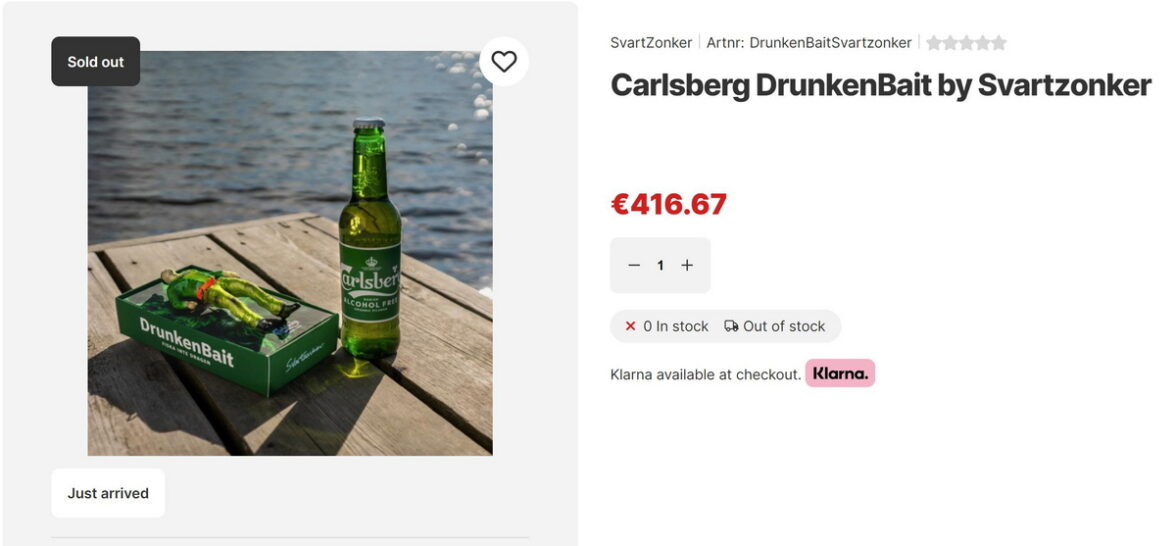Click the Sold out badge
This screenshot has height=546, width=1176.
96,62
